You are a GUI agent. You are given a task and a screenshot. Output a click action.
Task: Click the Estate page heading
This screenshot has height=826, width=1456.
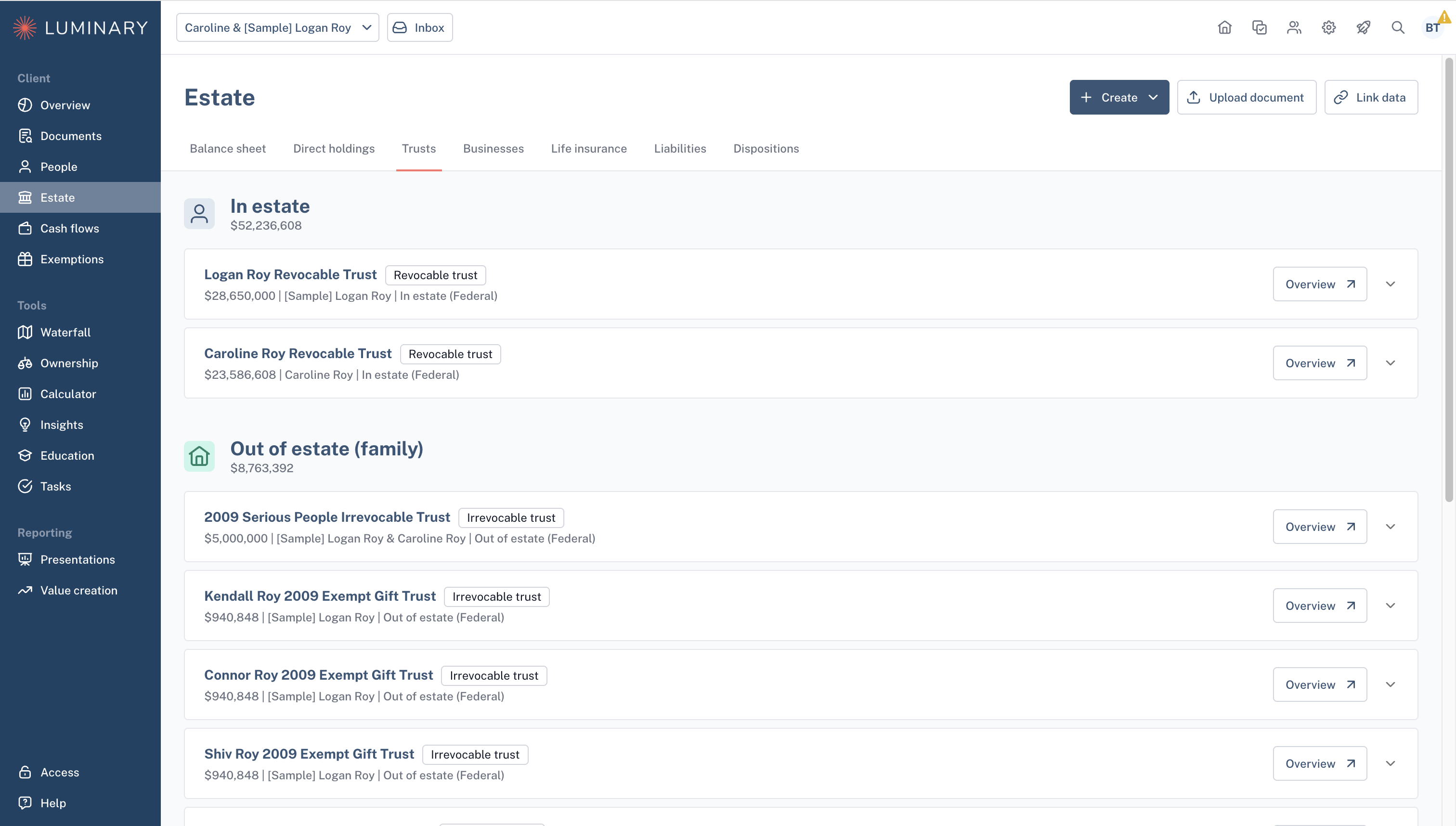click(x=220, y=97)
